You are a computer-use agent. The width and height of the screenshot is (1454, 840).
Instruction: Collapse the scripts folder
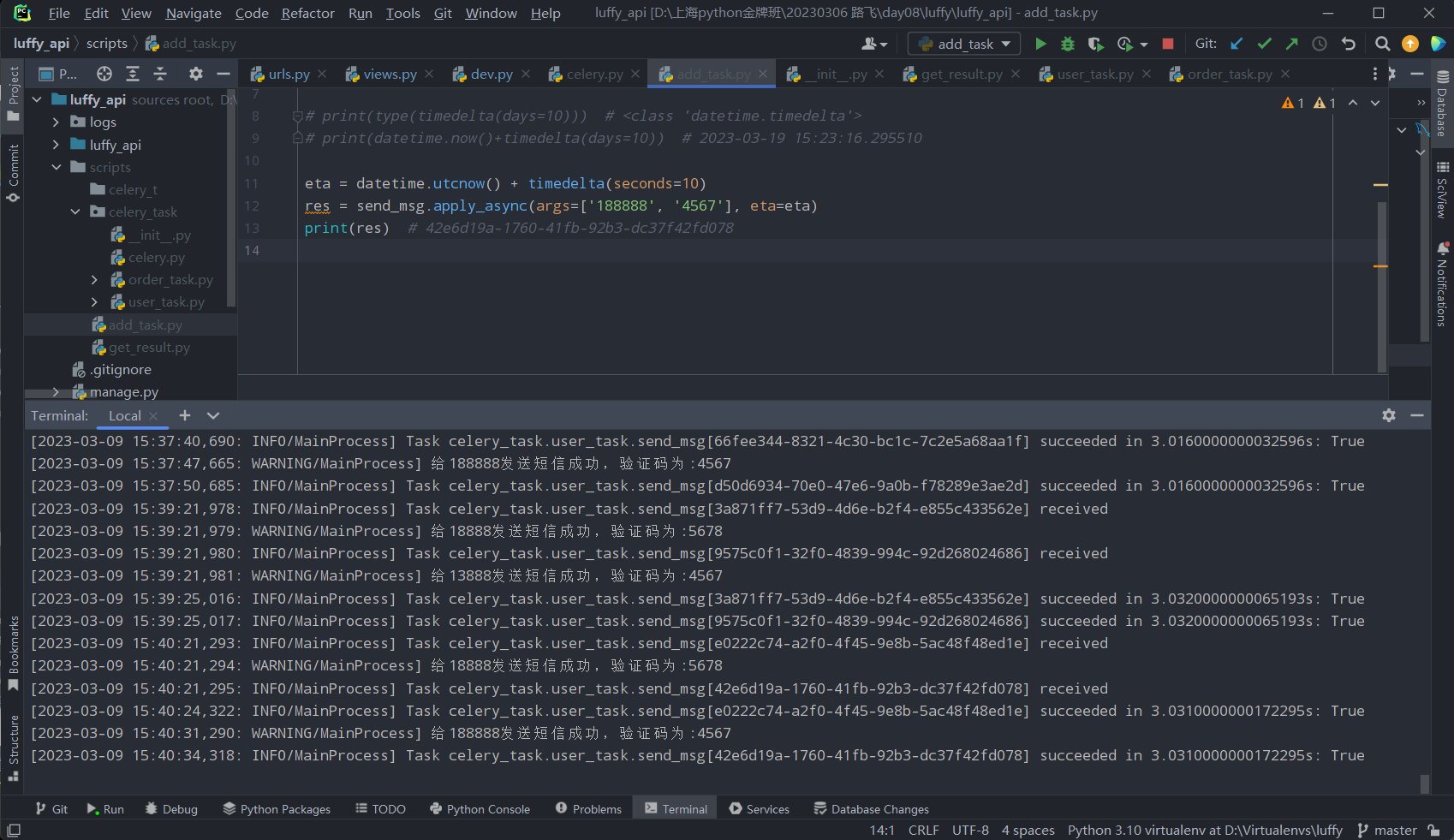point(57,167)
